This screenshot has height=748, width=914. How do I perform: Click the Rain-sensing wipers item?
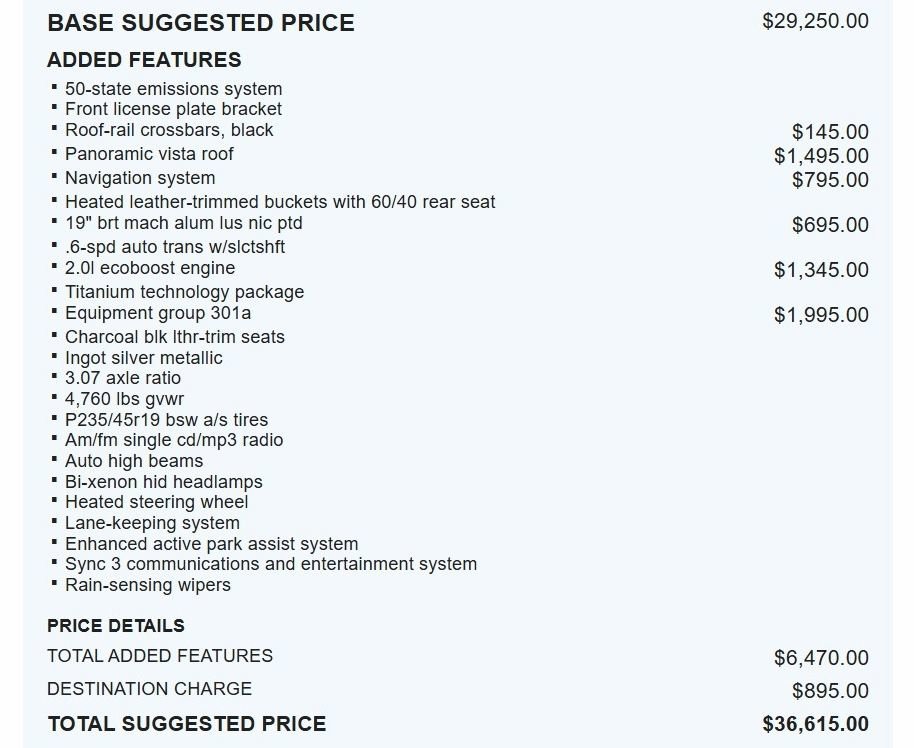tap(148, 585)
